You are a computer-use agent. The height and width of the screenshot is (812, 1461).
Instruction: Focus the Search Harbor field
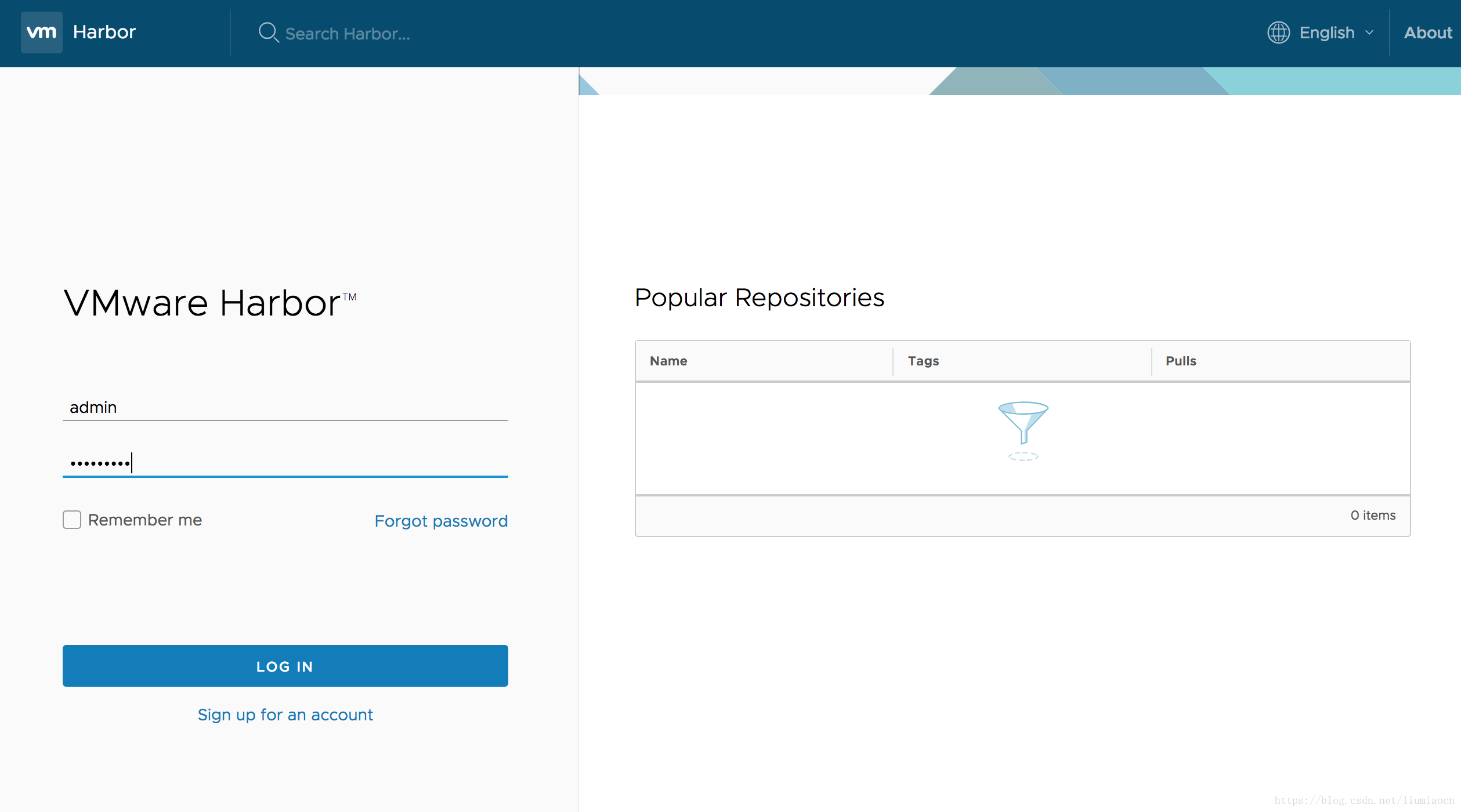click(348, 34)
